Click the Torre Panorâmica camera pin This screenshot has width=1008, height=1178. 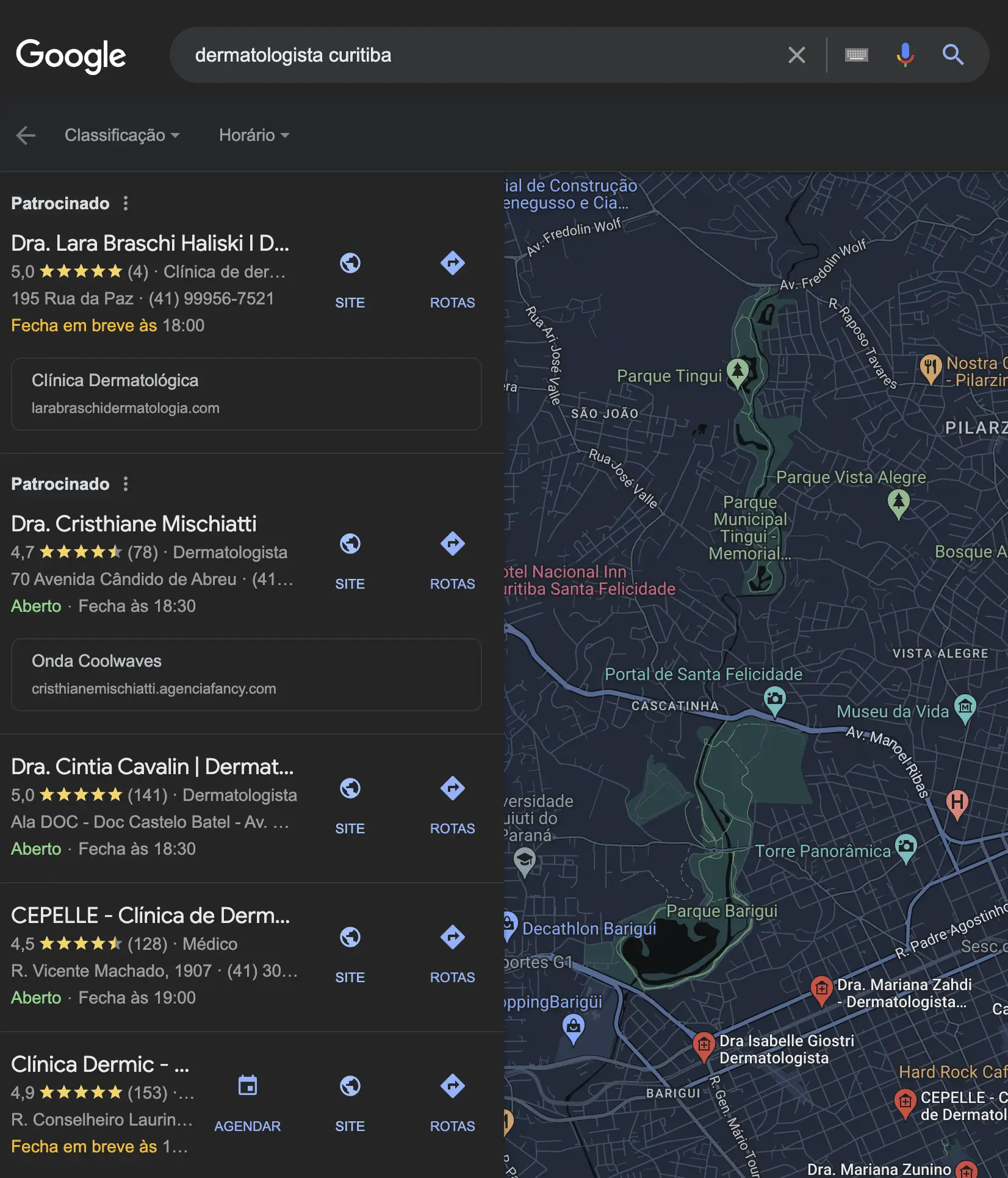(905, 848)
